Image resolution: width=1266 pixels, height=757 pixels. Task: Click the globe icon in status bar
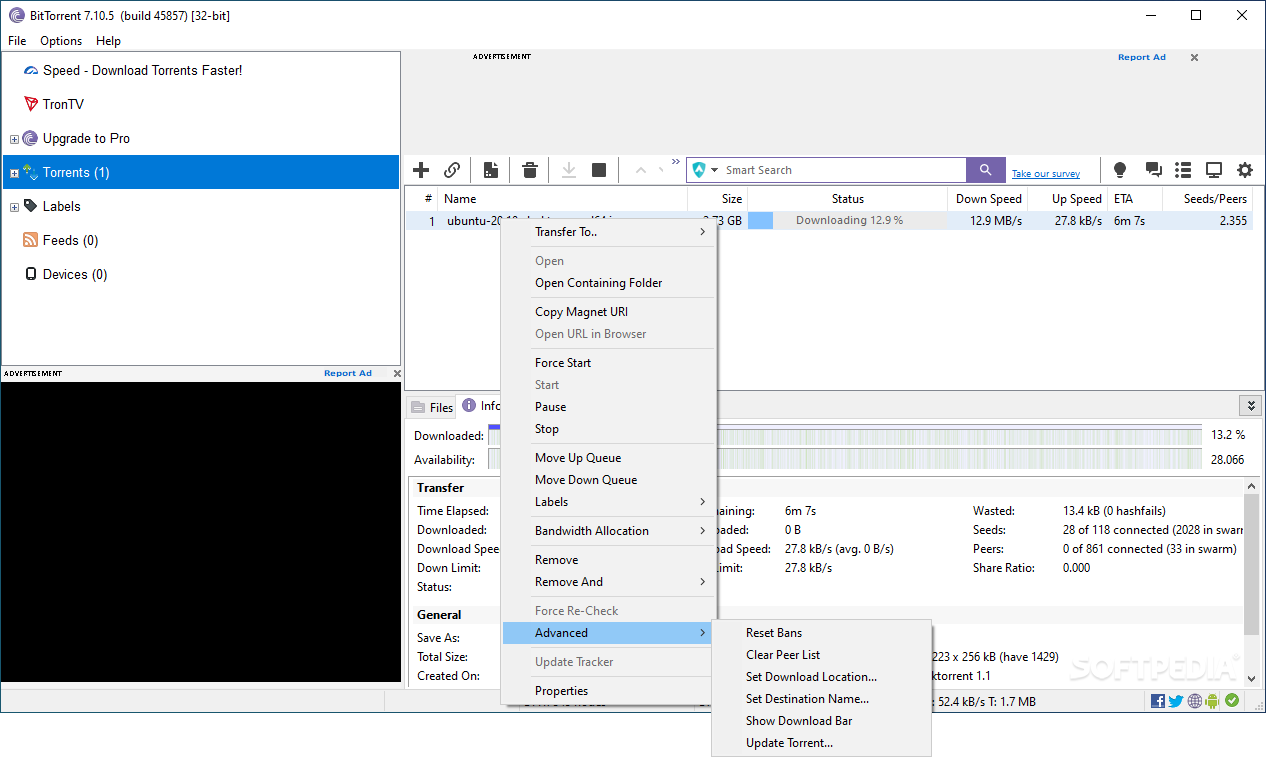[x=1195, y=701]
